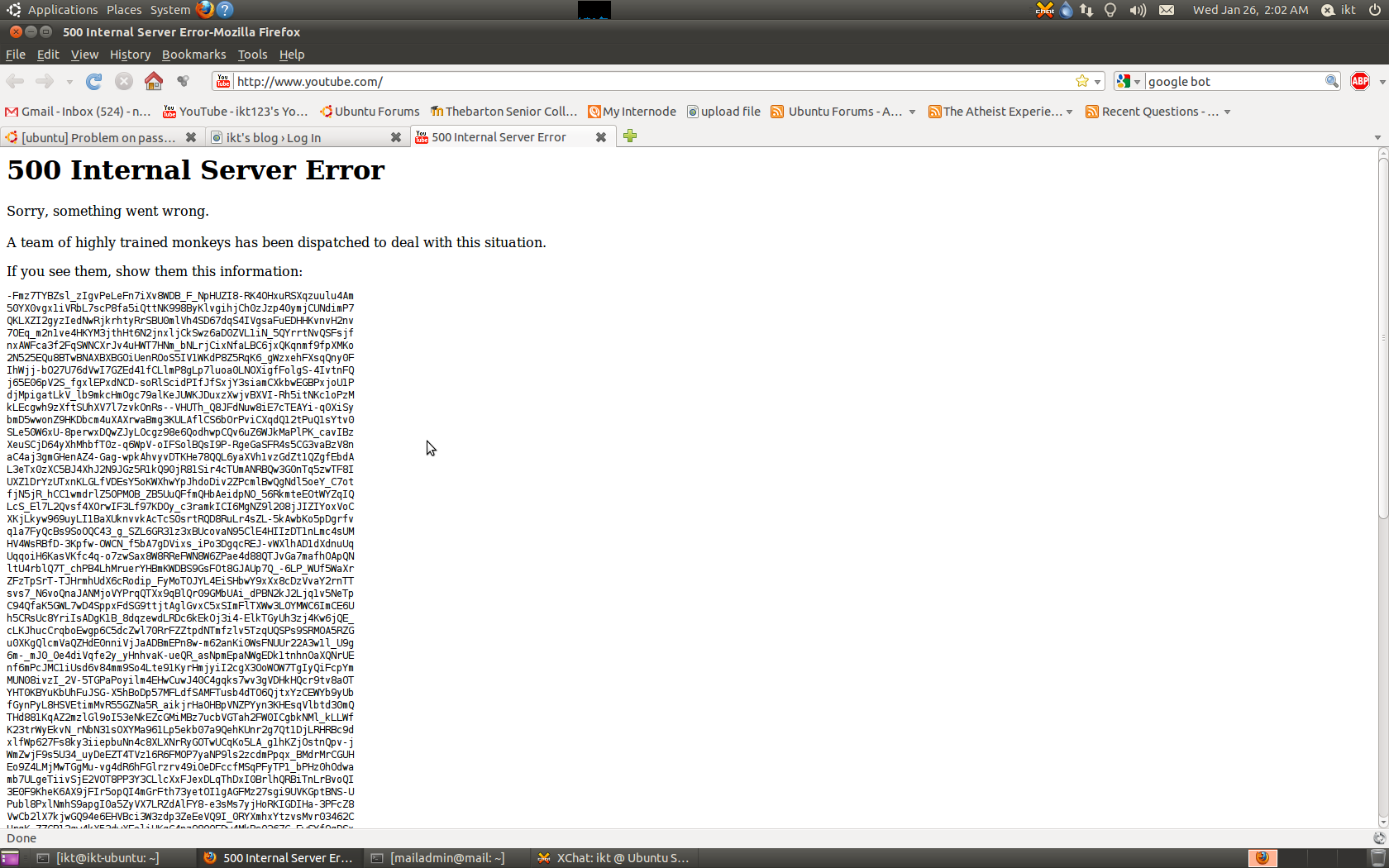
Task: Click the bookmark star in URL bar
Action: coord(1082,81)
